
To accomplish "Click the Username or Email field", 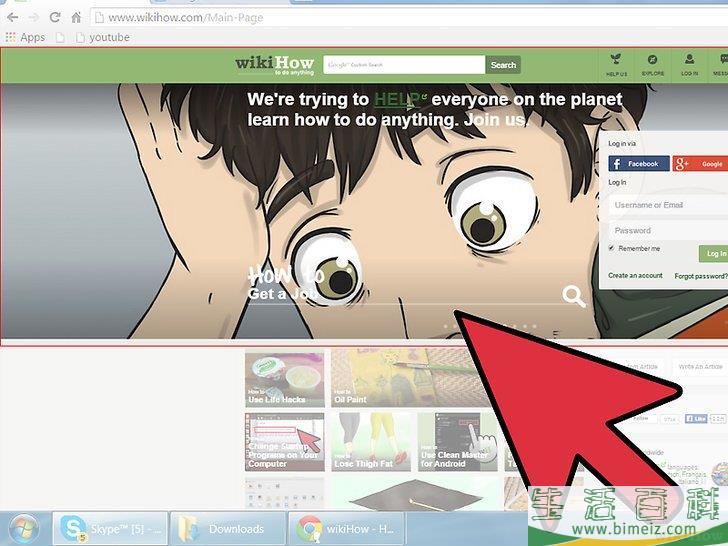I will click(x=668, y=205).
